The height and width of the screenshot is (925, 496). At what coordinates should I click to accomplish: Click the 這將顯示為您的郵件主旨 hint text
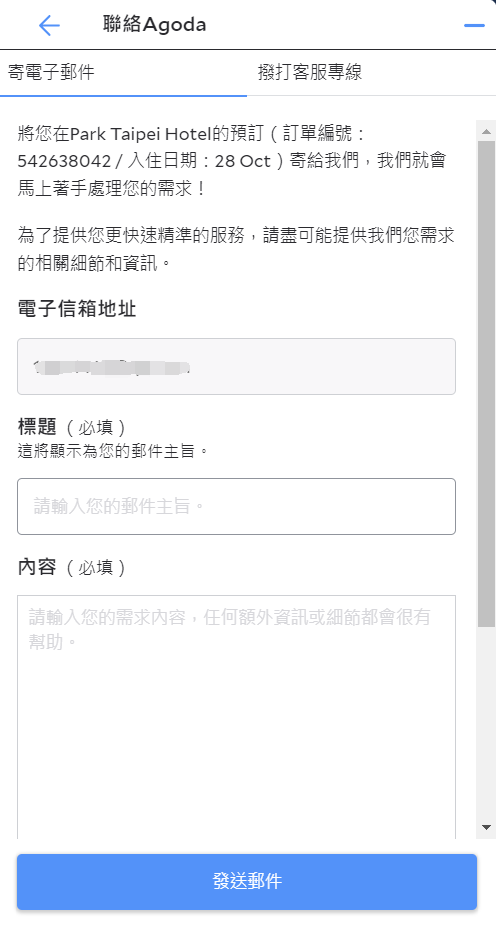[x=113, y=451]
